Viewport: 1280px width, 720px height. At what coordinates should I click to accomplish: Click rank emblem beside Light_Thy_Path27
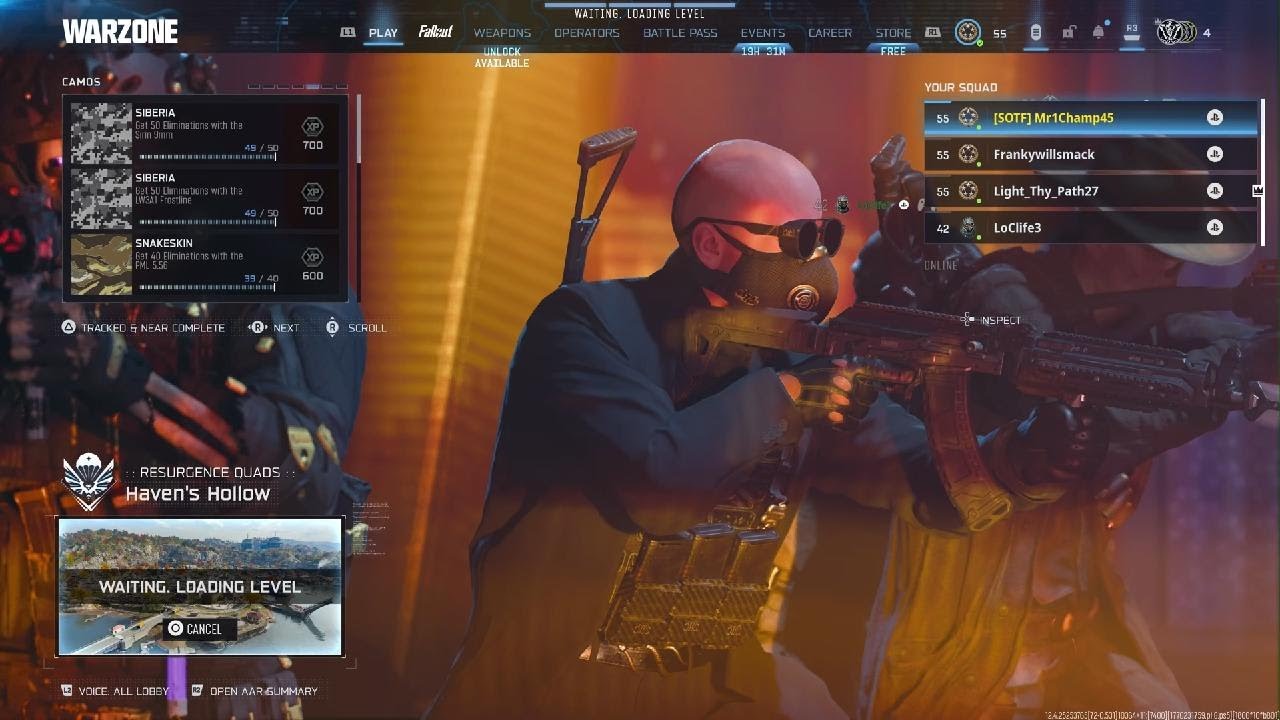point(968,191)
